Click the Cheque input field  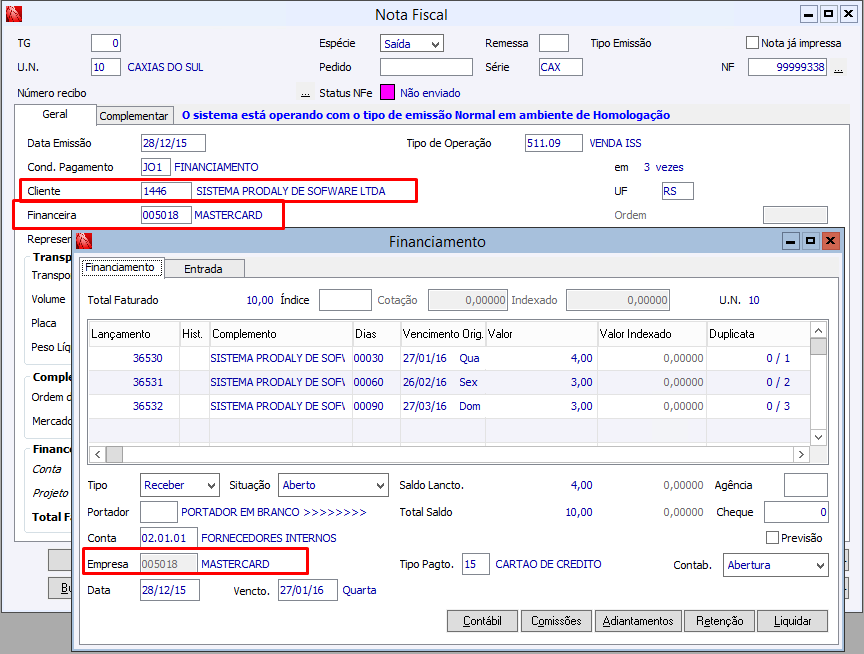796,512
